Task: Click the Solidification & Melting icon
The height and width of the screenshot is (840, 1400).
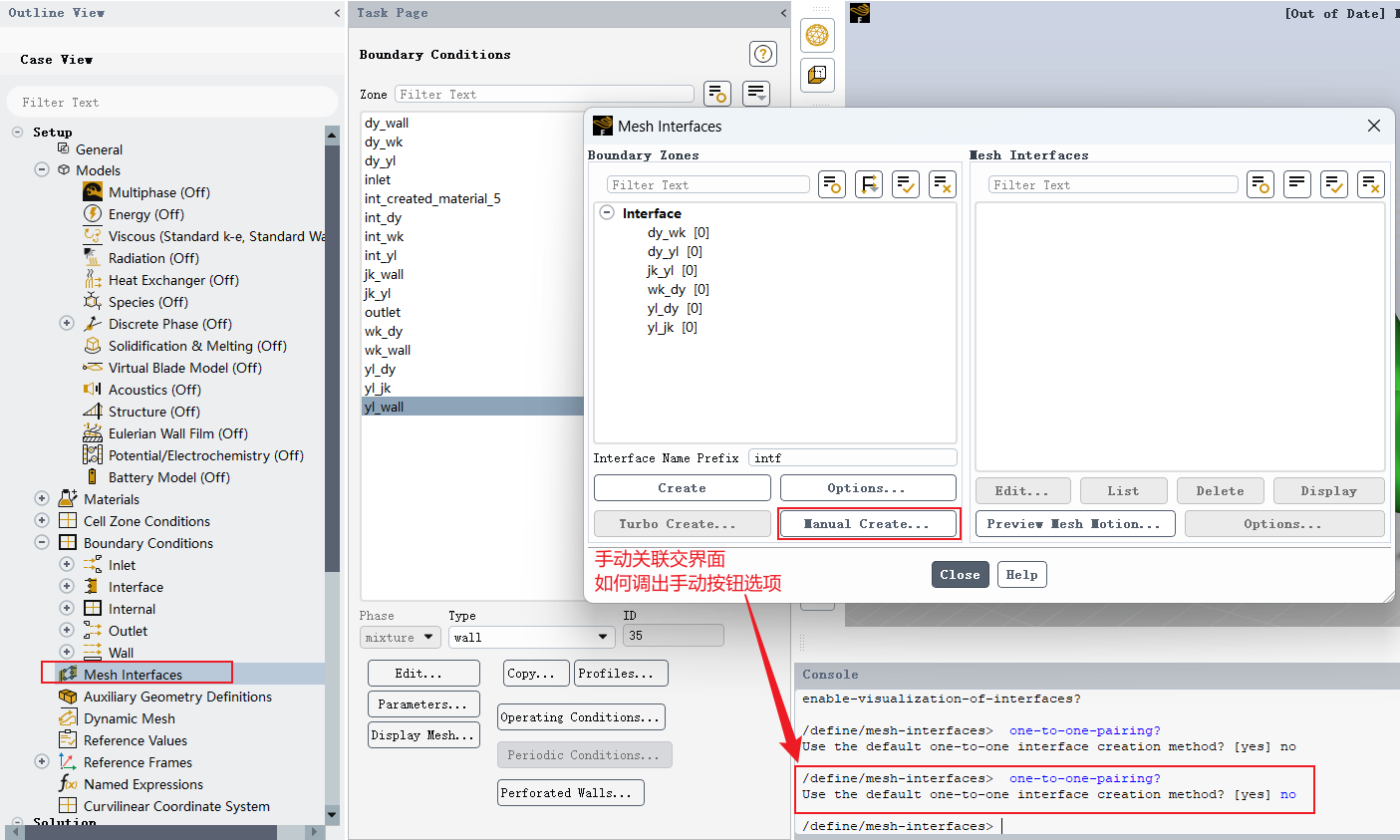Action: (x=93, y=346)
